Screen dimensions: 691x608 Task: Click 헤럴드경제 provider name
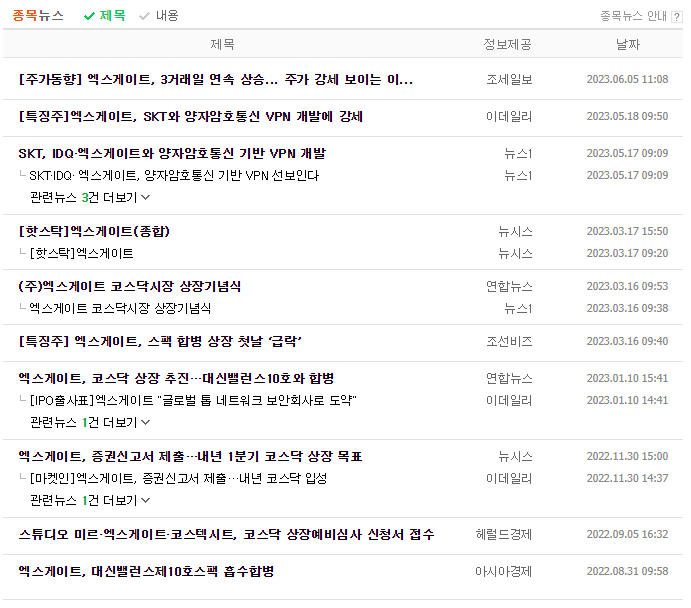pos(504,534)
